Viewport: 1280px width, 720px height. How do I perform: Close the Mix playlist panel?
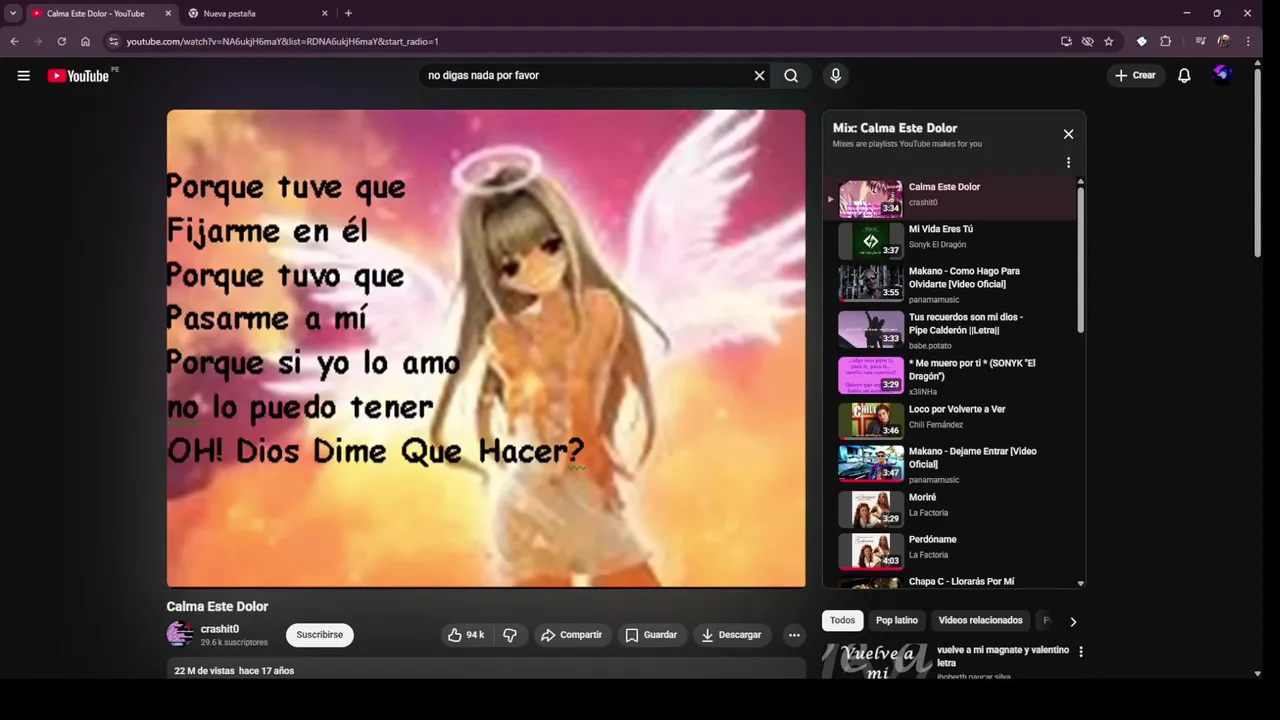pos(1068,134)
